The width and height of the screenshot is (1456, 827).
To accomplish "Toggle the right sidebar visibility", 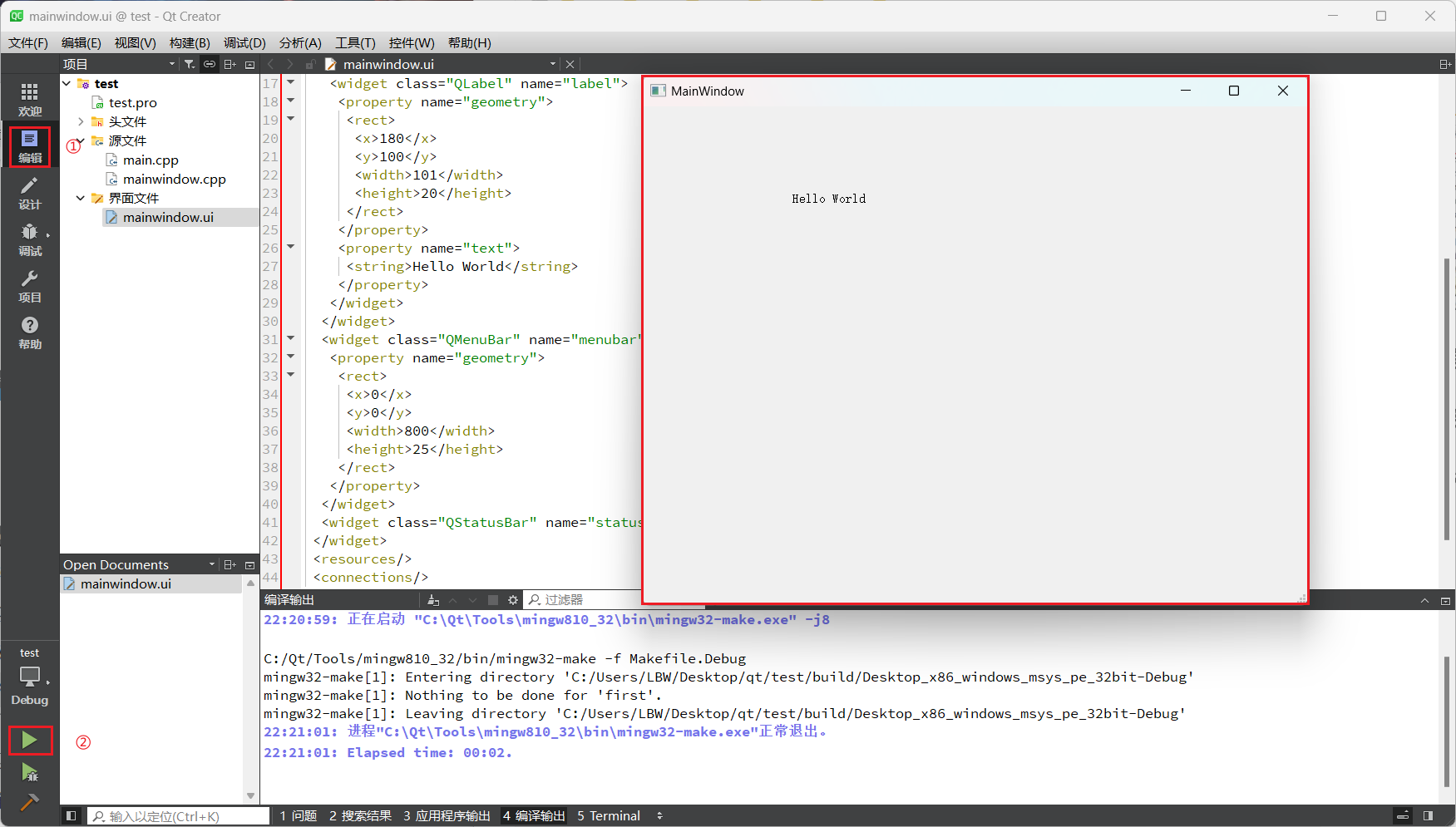I will tap(1428, 816).
